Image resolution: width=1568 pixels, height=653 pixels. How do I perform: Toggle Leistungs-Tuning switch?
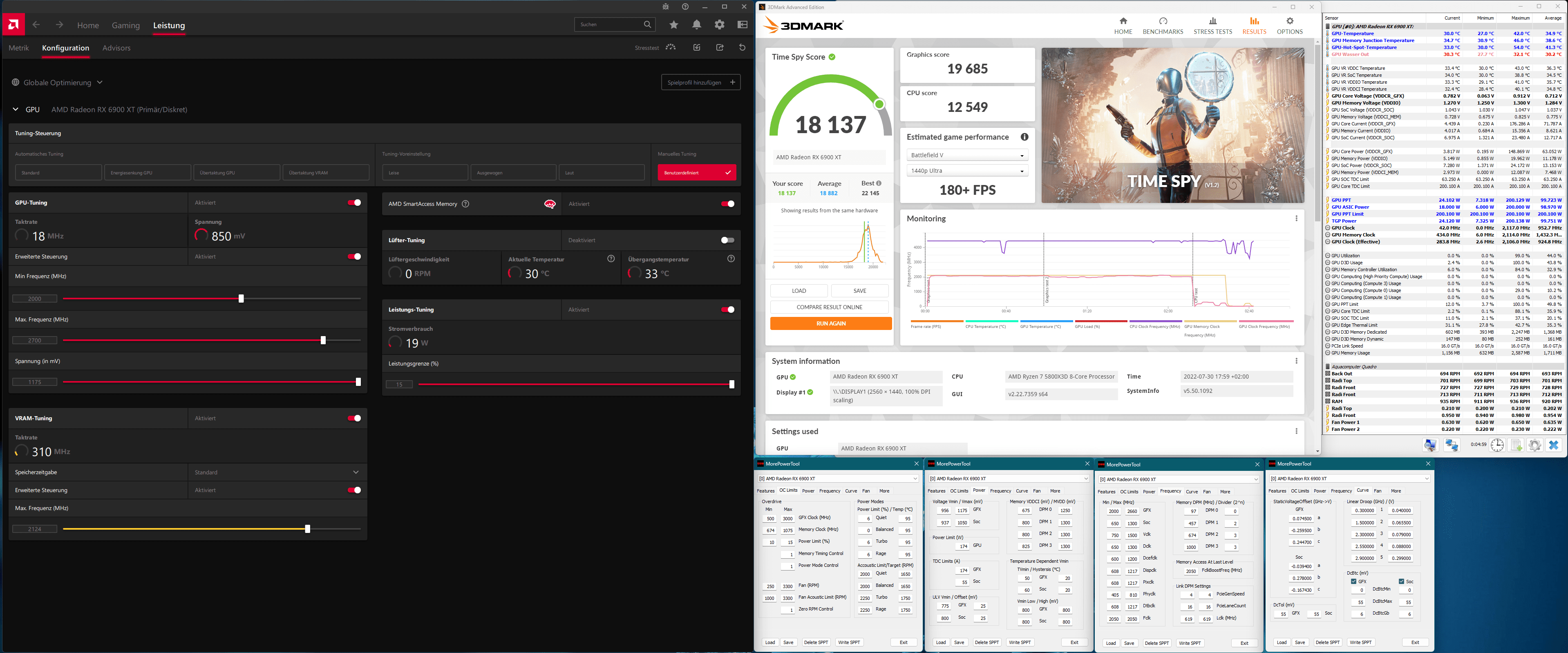point(727,310)
